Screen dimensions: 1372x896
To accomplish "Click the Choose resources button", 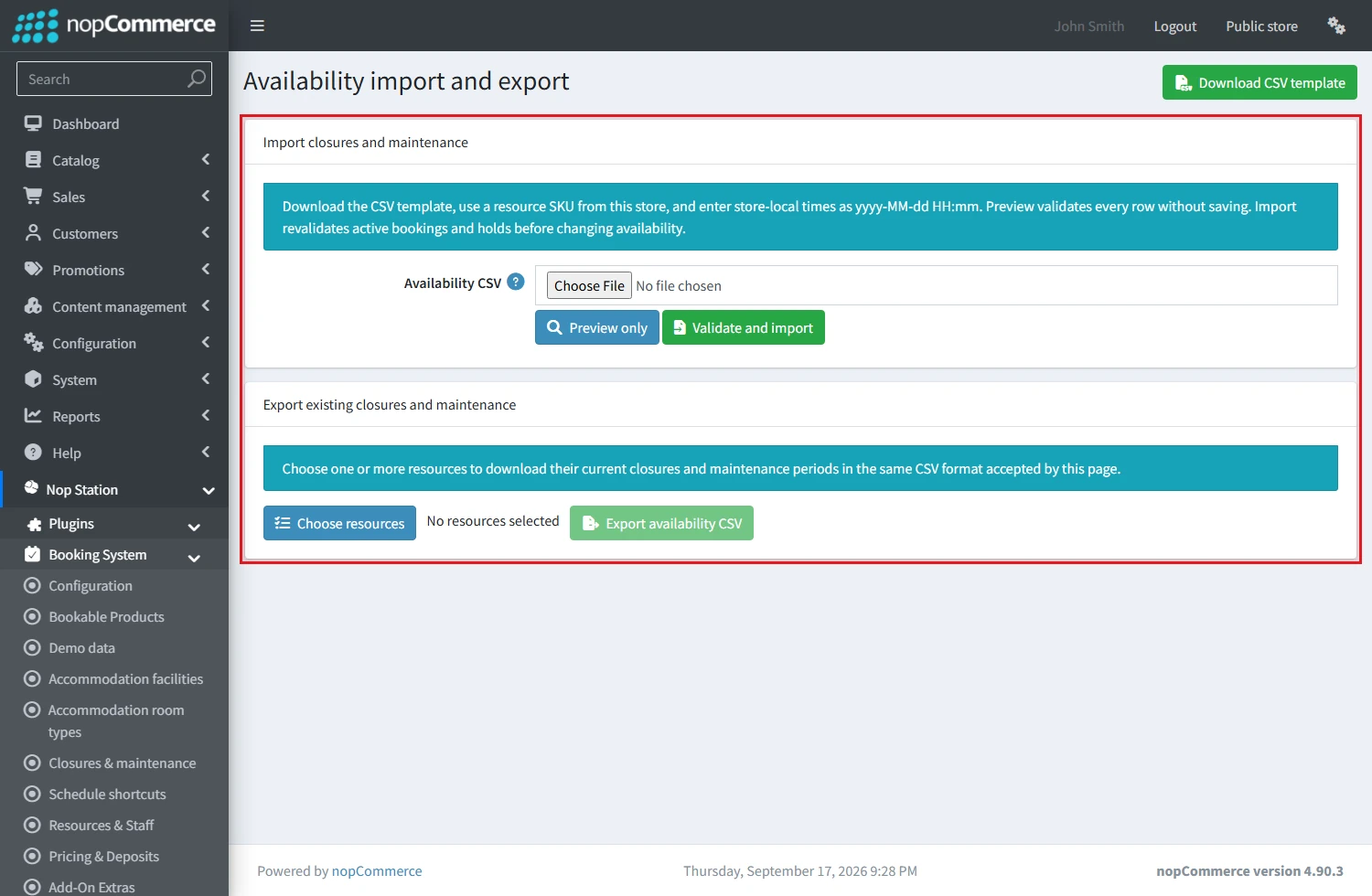I will point(339,523).
